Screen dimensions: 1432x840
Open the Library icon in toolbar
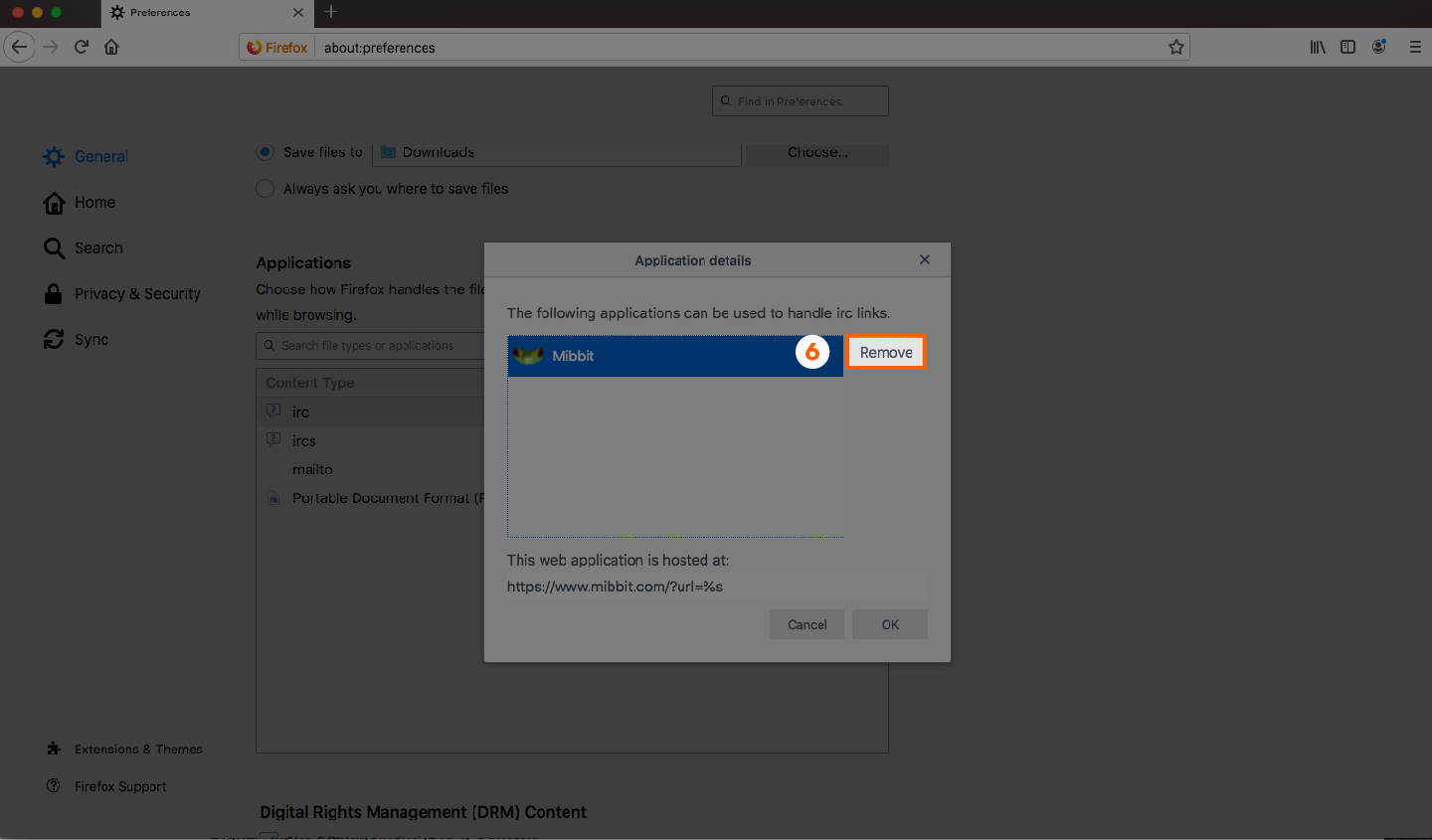tap(1318, 47)
